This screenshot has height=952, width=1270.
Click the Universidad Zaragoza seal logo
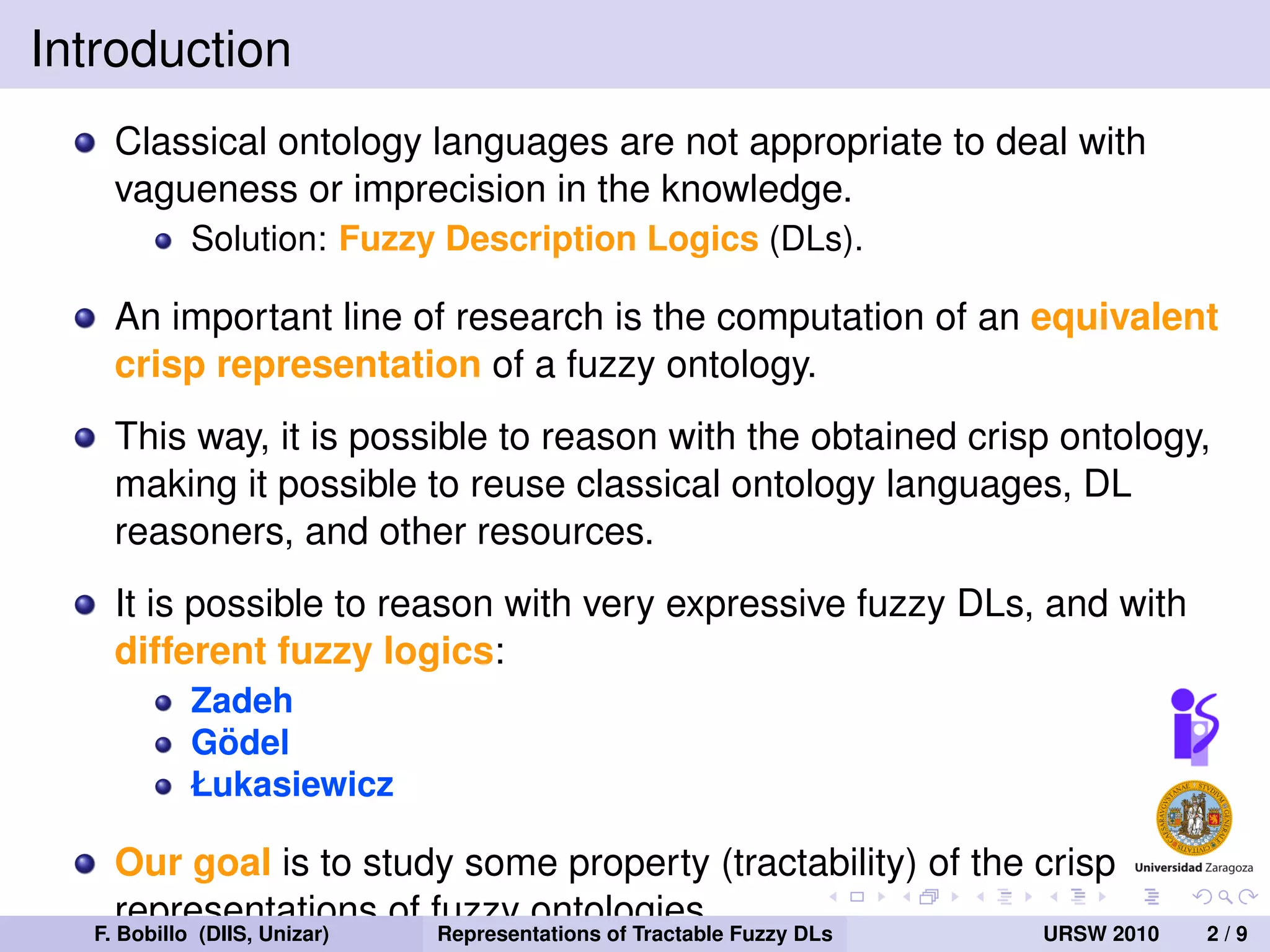tap(1194, 818)
